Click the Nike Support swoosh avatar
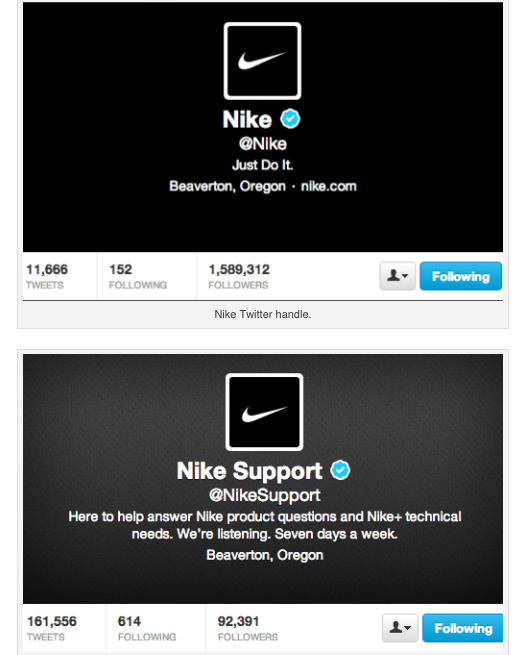Screen dimensions: 525x655 tap(264, 412)
